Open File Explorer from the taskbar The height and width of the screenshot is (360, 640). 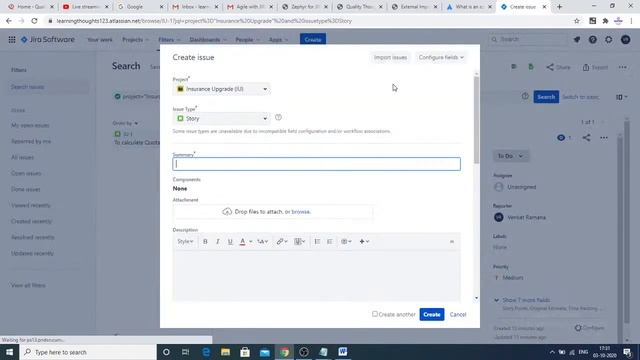tap(225, 352)
